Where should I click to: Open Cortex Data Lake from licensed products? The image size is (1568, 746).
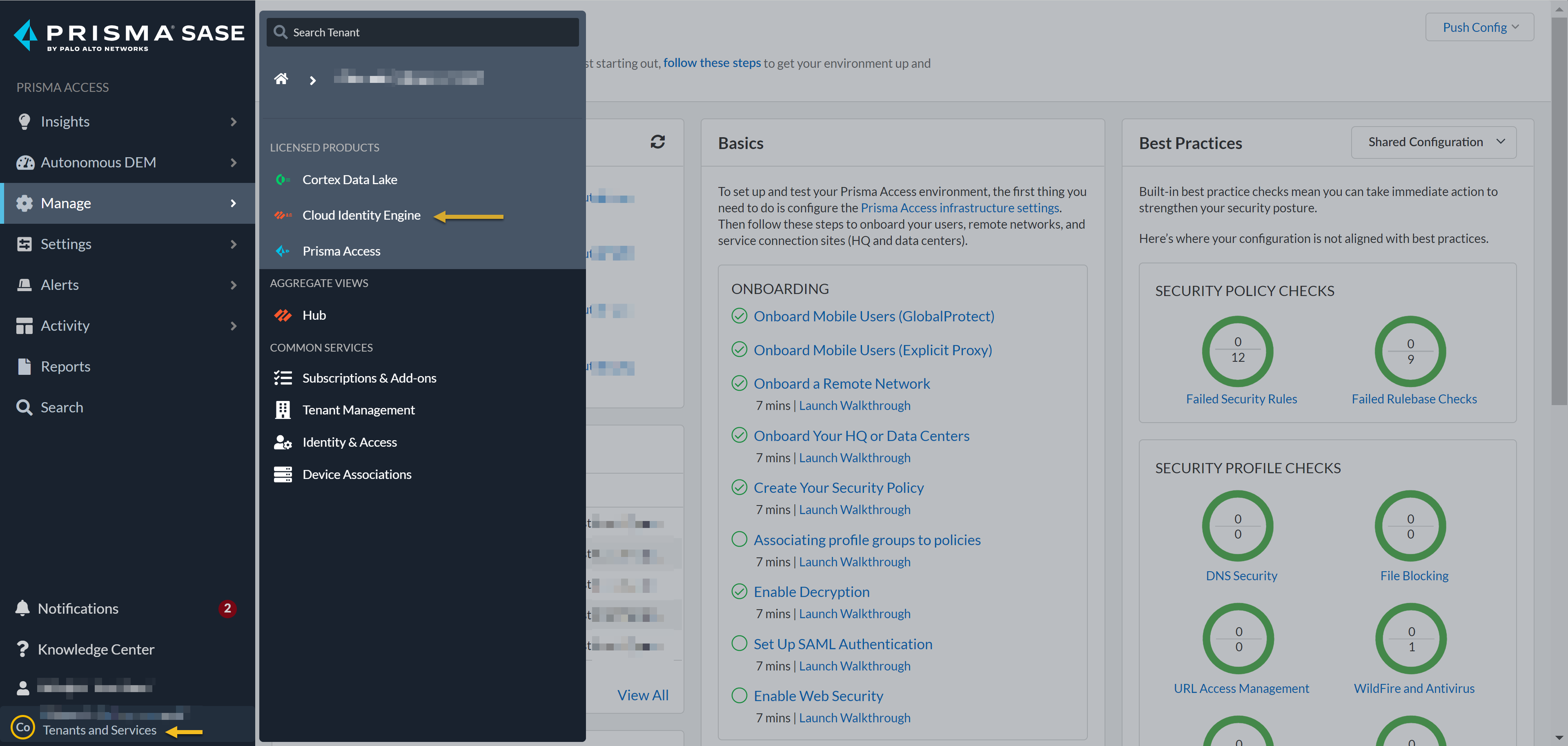coord(350,179)
